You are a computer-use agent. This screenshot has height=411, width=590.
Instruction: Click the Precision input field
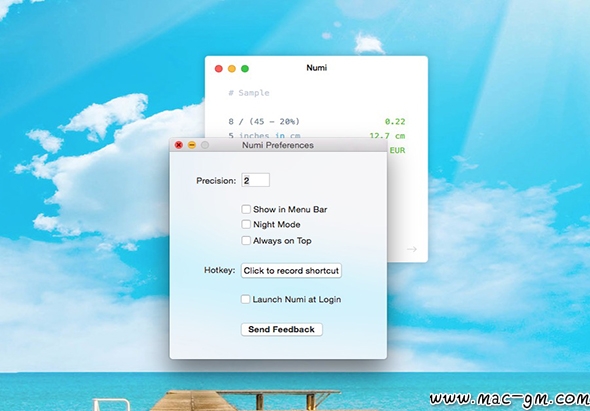click(255, 180)
